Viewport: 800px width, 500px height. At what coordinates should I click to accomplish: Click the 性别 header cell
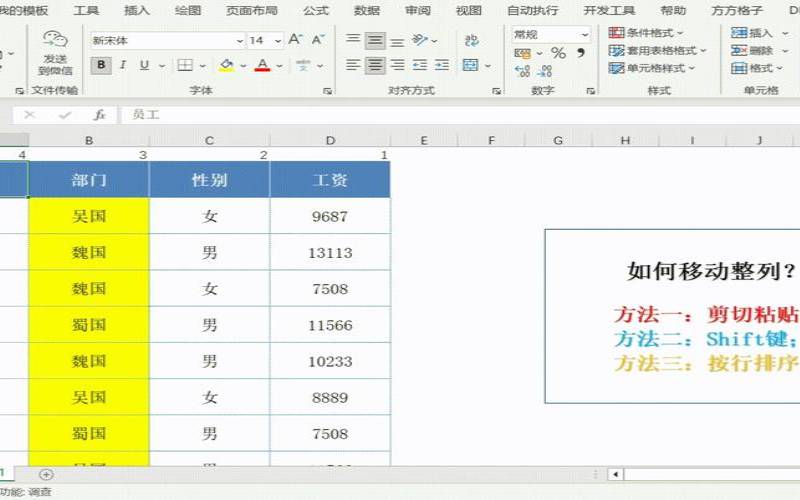tap(210, 180)
